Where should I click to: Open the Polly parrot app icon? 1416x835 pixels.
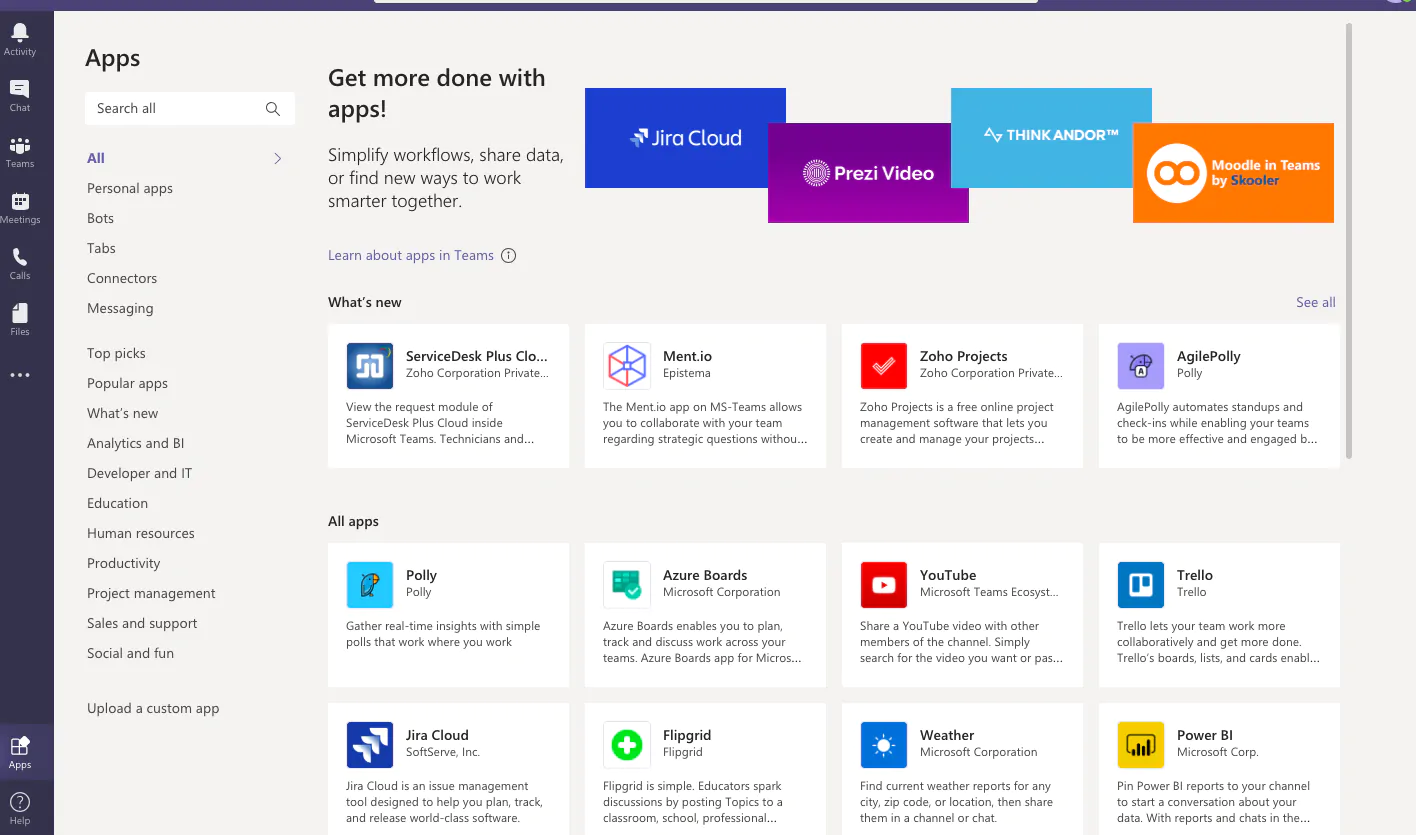(x=369, y=584)
